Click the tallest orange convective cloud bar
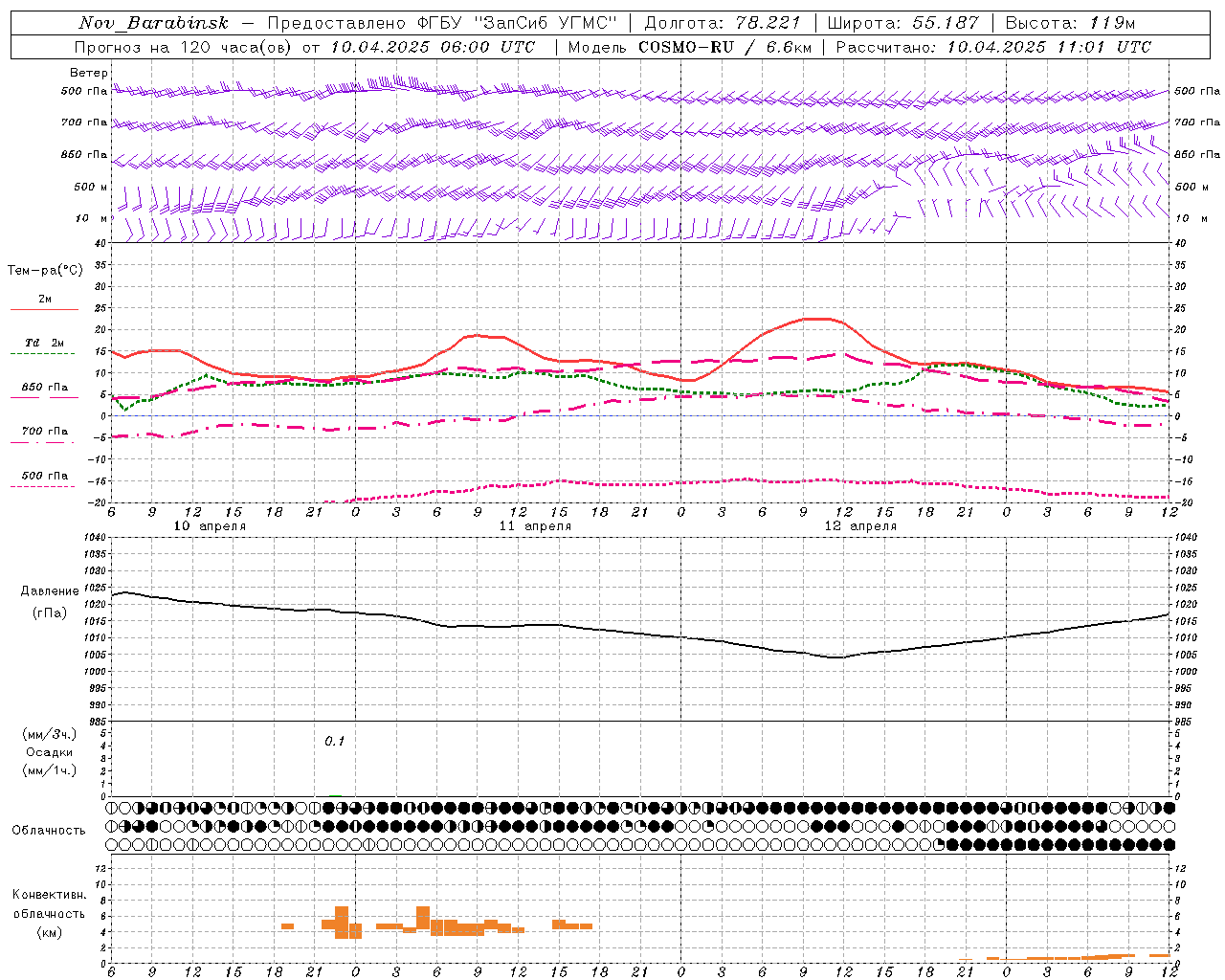Screen dimensions: 1225x980 click(342, 923)
